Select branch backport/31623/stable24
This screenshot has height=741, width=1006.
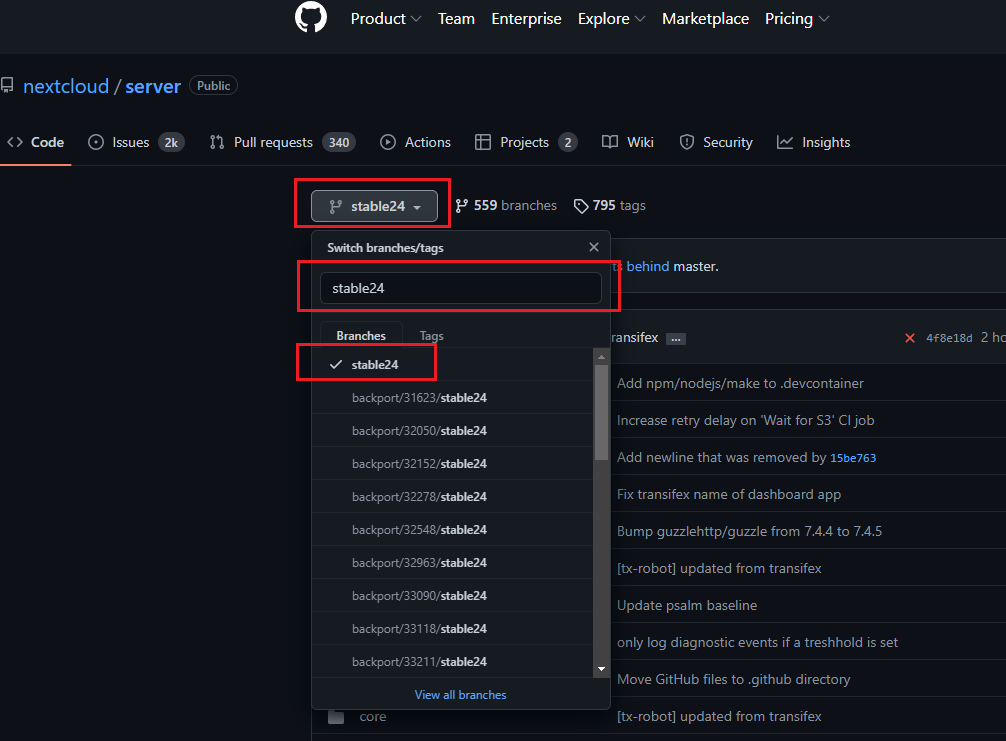coord(453,398)
